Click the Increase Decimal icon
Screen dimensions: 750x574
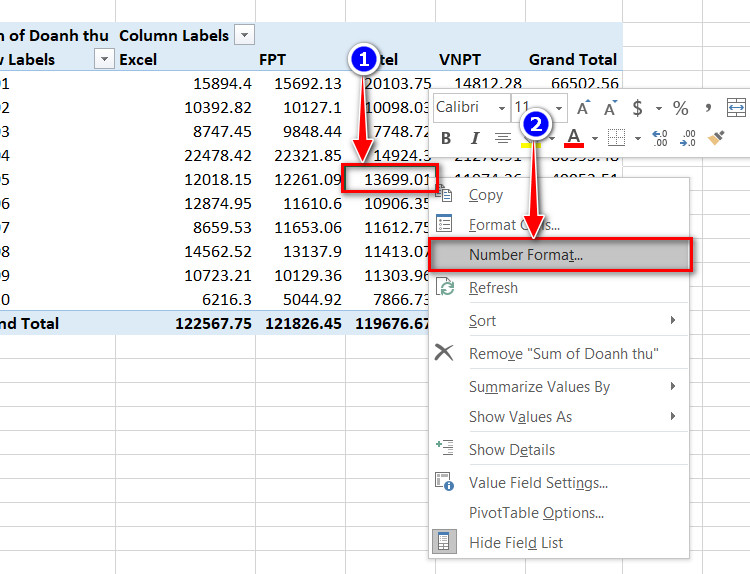point(660,138)
